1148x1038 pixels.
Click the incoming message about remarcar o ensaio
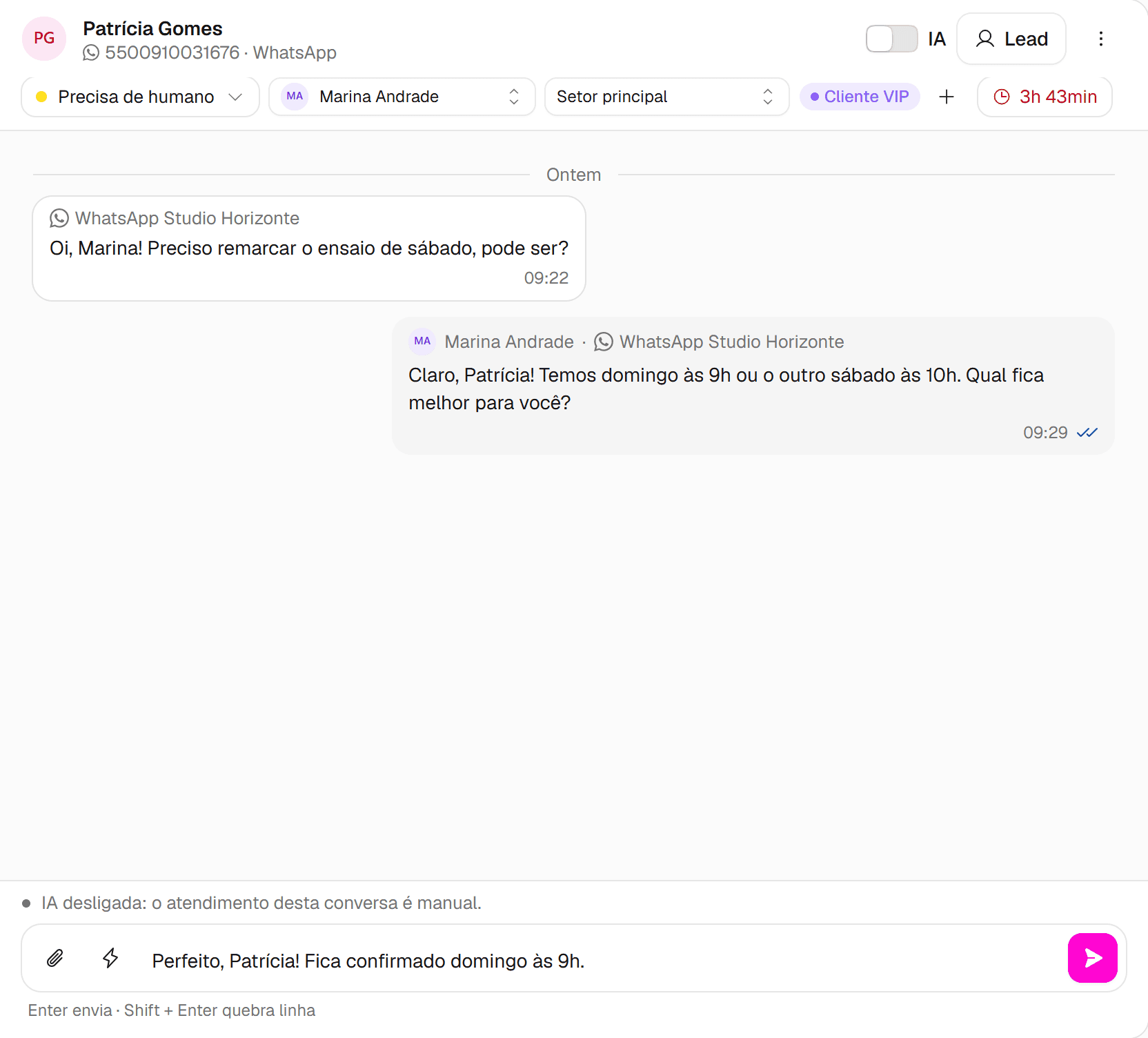pos(309,248)
